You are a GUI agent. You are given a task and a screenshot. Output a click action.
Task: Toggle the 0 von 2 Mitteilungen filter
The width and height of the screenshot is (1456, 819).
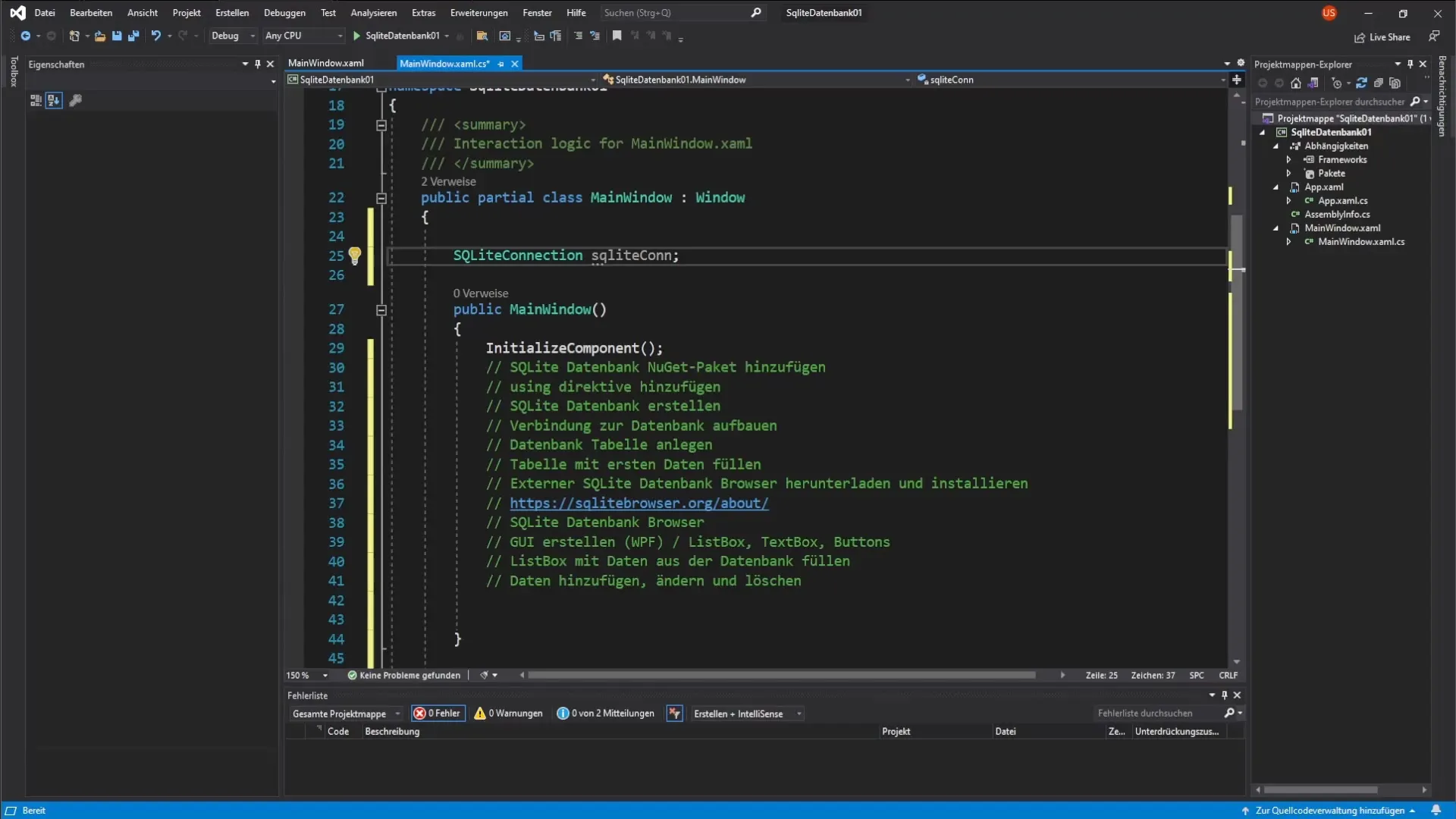coord(605,714)
